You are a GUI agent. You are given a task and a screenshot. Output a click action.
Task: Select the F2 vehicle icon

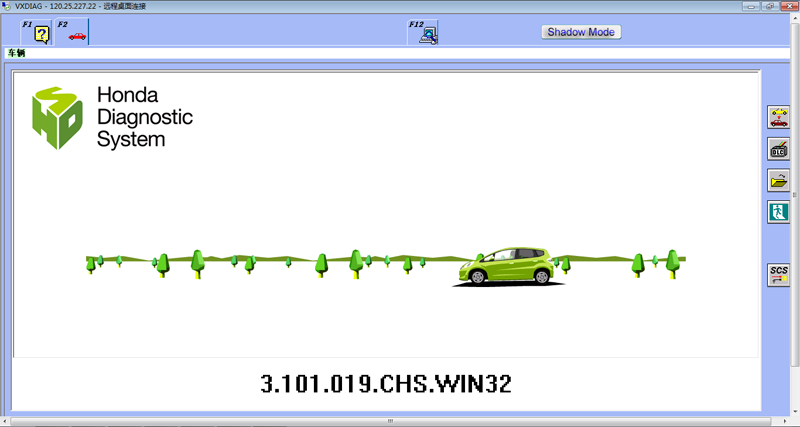point(72,32)
